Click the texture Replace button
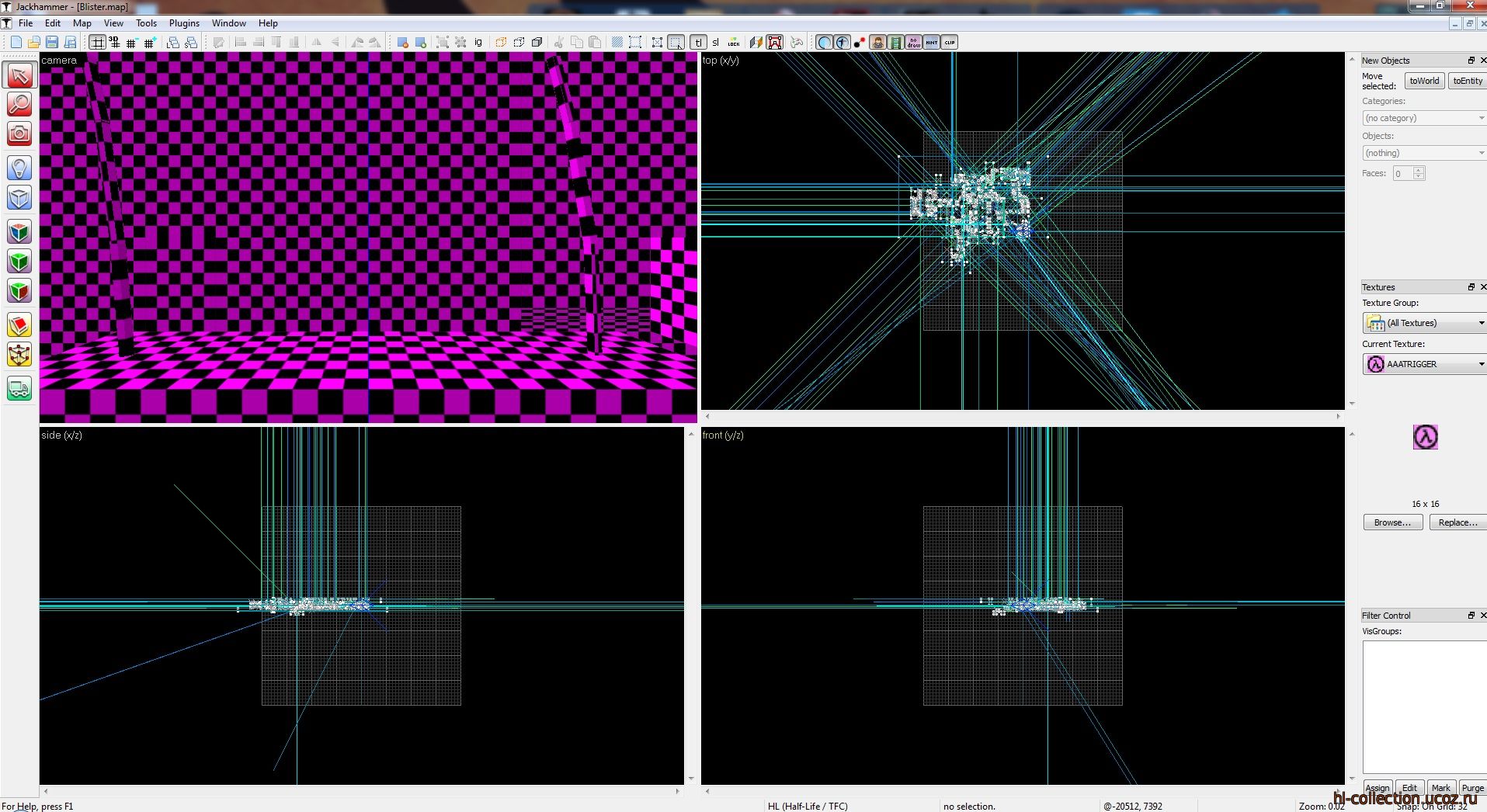The image size is (1487, 812). click(x=1457, y=522)
